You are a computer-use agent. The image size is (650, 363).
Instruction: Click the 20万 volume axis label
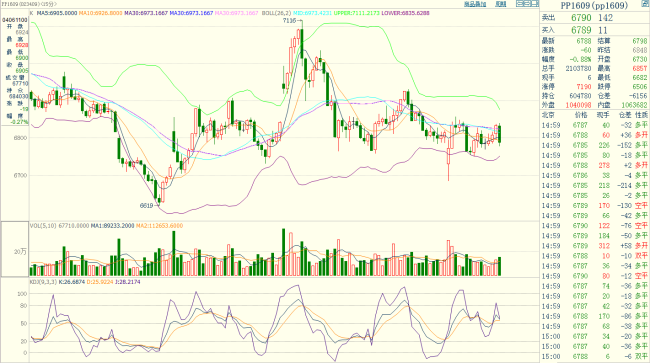click(20, 252)
